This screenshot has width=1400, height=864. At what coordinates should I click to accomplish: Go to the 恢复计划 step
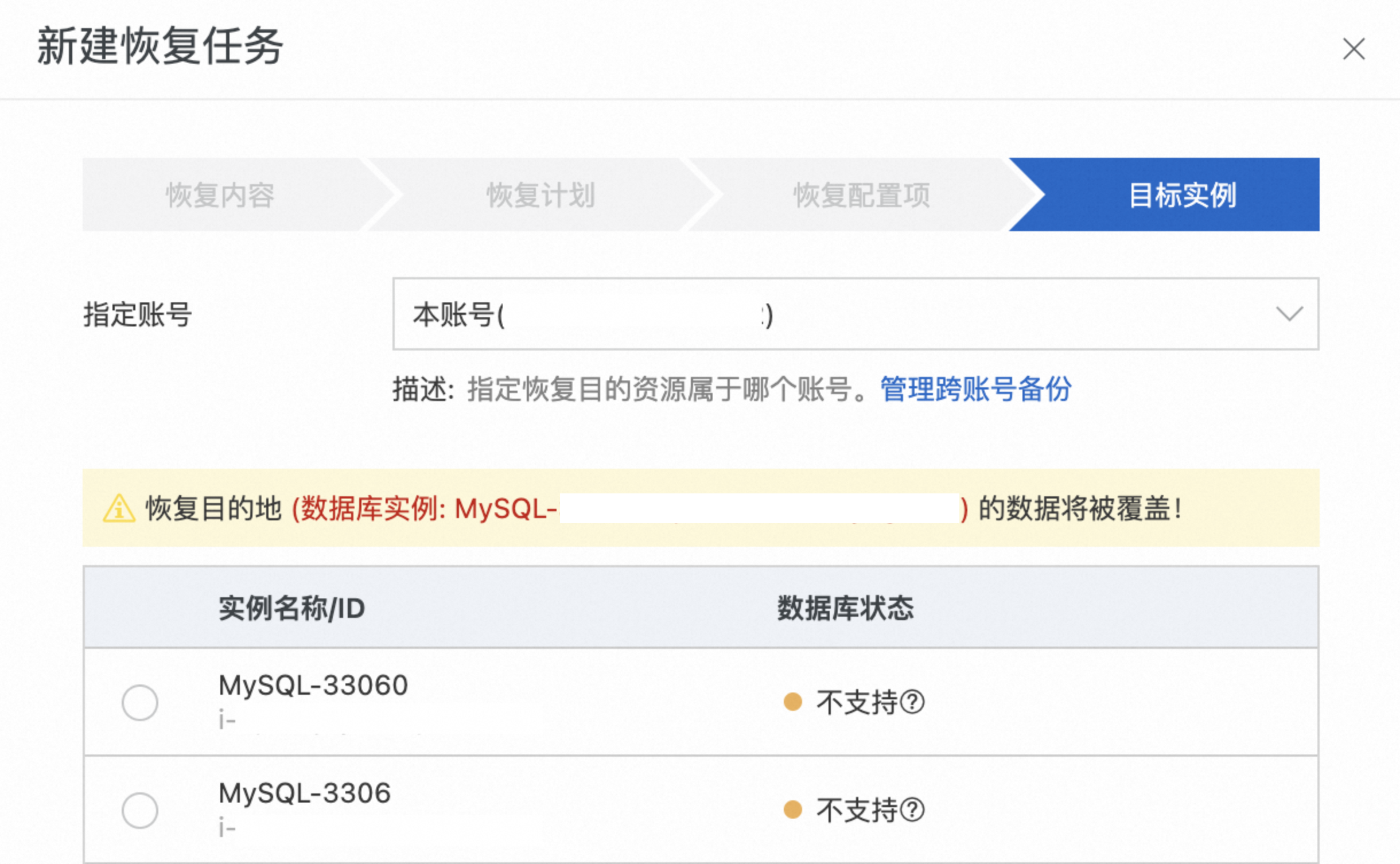tap(540, 195)
